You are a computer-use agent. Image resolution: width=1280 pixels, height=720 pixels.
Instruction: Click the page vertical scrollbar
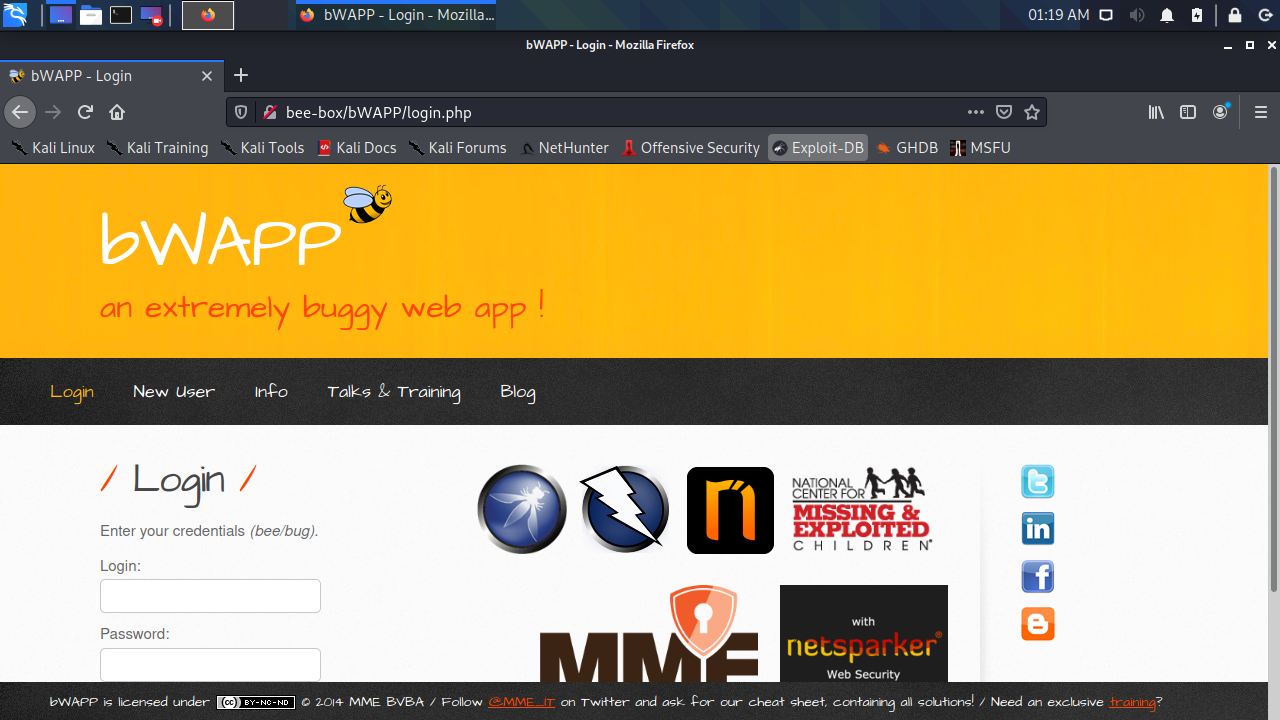pyautogui.click(x=1274, y=380)
